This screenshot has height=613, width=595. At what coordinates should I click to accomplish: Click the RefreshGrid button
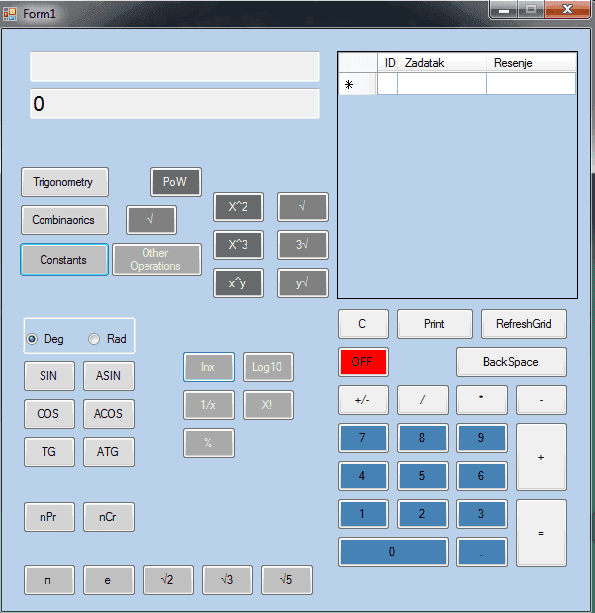pos(524,324)
